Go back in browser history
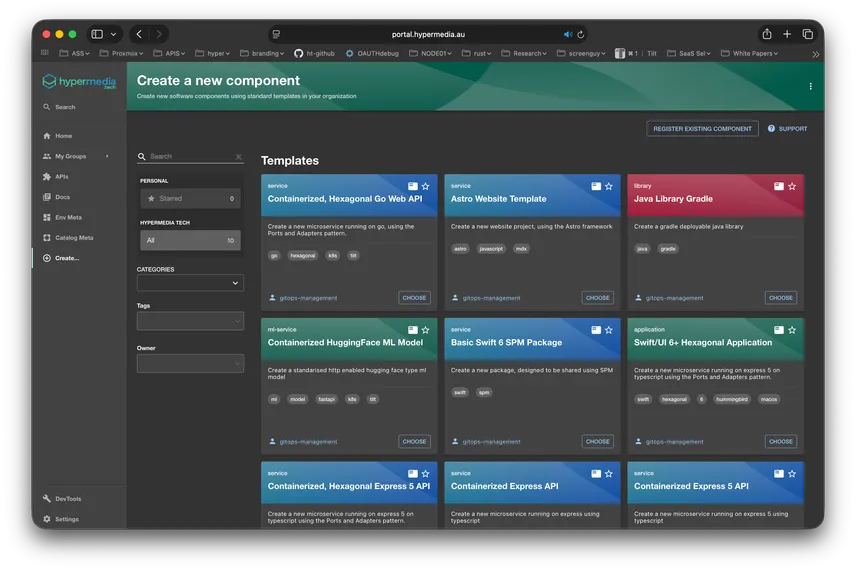 point(139,34)
